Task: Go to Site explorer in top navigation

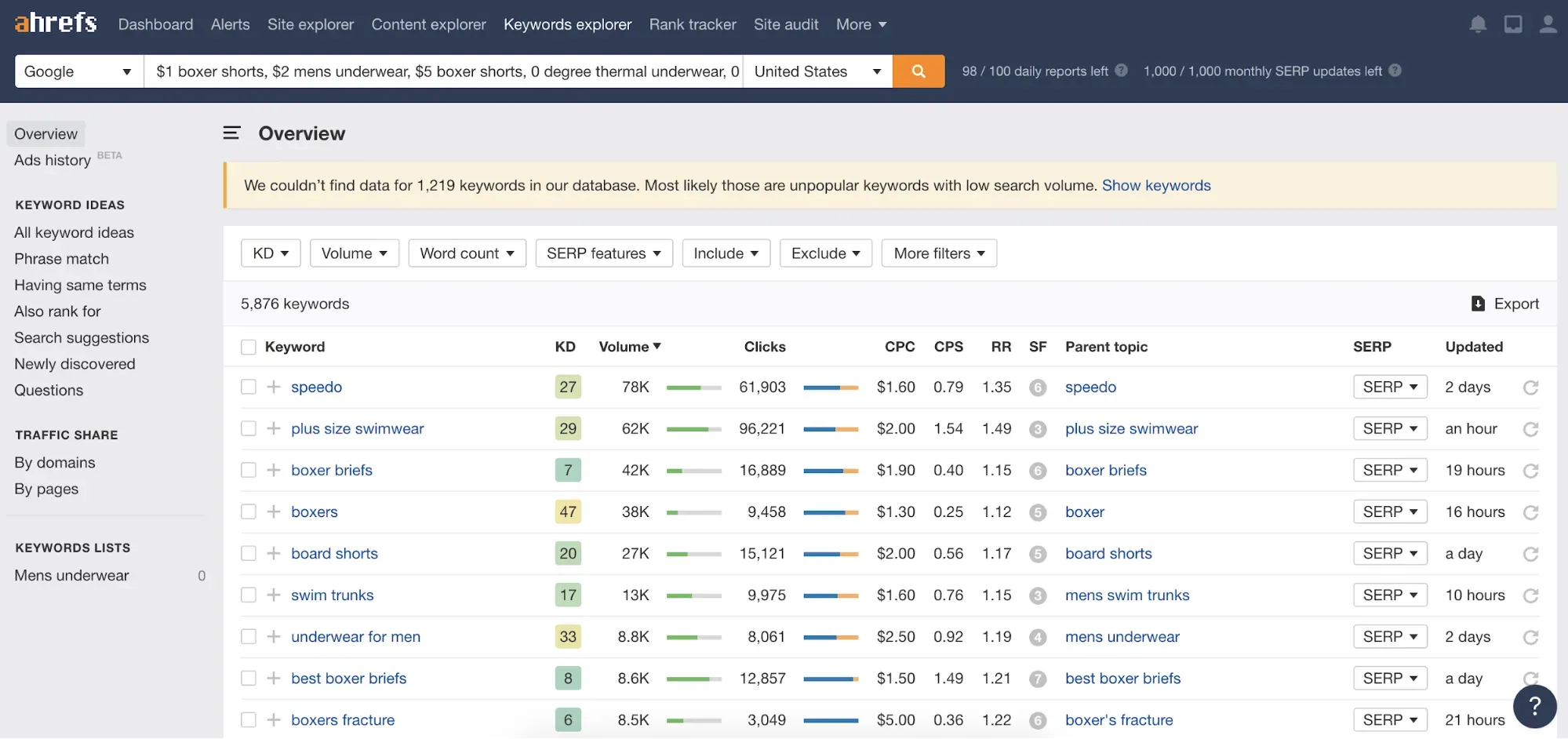Action: [x=310, y=24]
